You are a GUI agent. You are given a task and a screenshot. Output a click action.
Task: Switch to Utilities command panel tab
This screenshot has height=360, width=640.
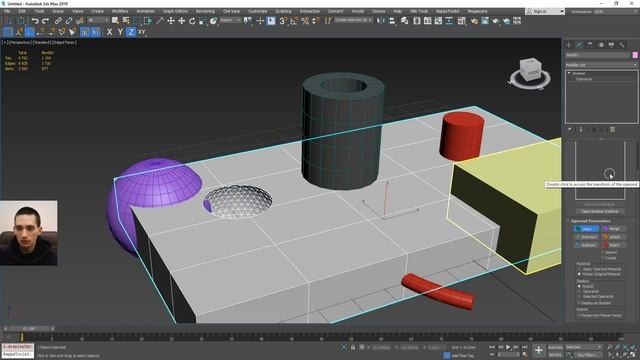[x=622, y=45]
